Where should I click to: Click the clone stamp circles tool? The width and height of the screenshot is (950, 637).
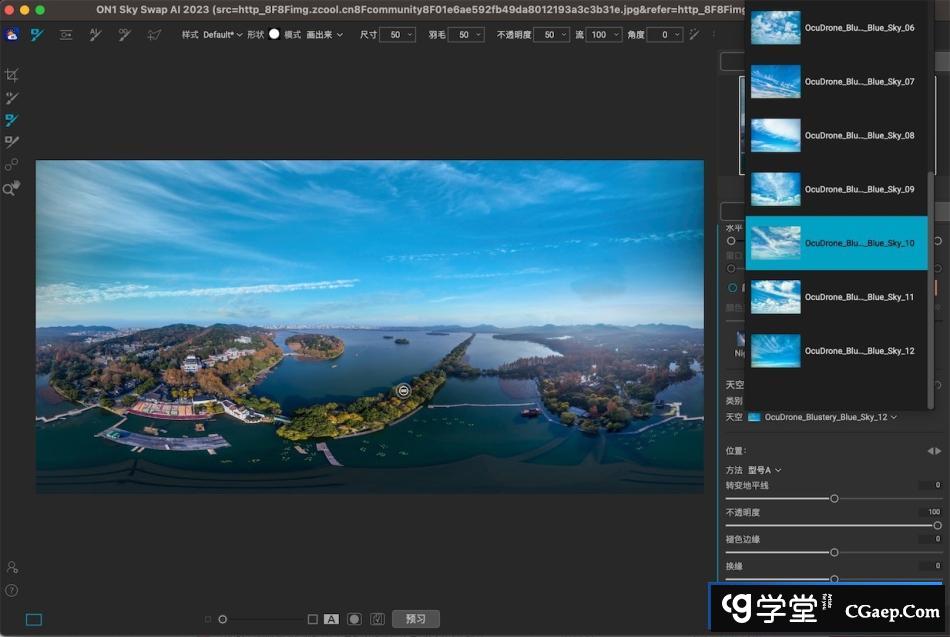12,165
